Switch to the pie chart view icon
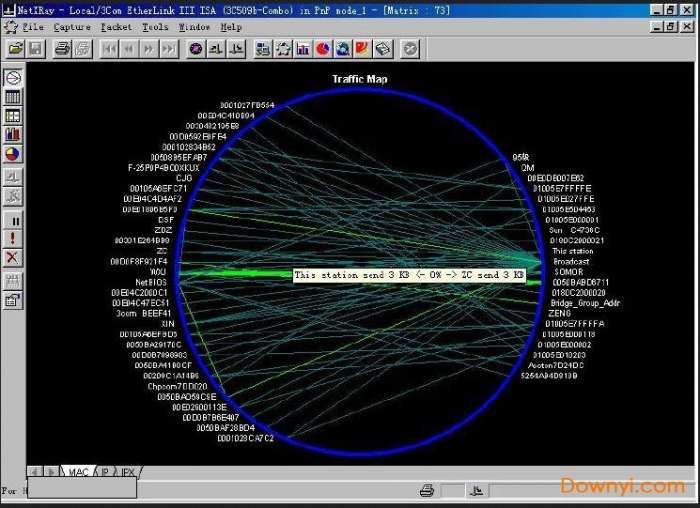The width and height of the screenshot is (700, 508). click(x=13, y=154)
